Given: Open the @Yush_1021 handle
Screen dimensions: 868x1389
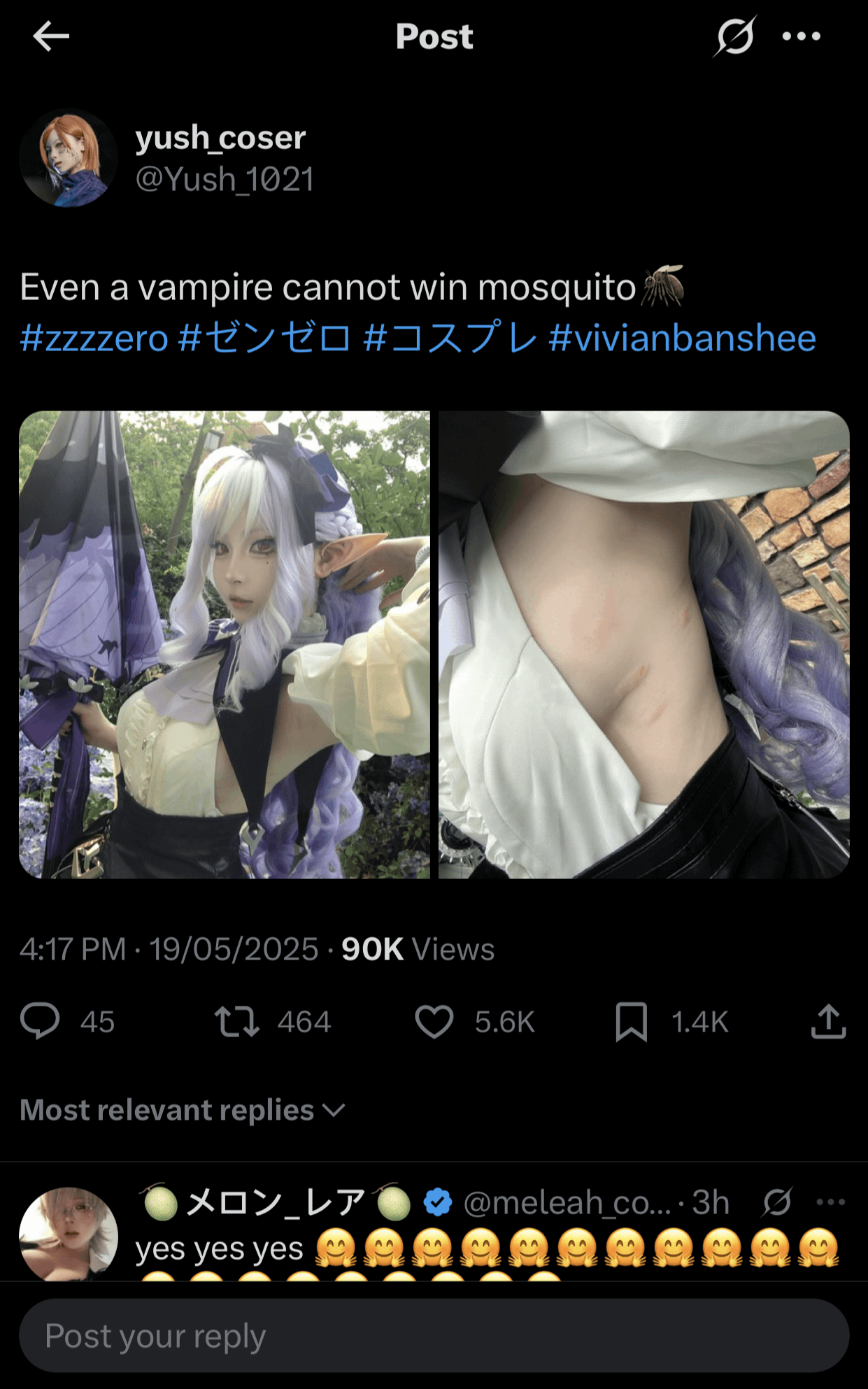Looking at the screenshot, I should pos(225,180).
